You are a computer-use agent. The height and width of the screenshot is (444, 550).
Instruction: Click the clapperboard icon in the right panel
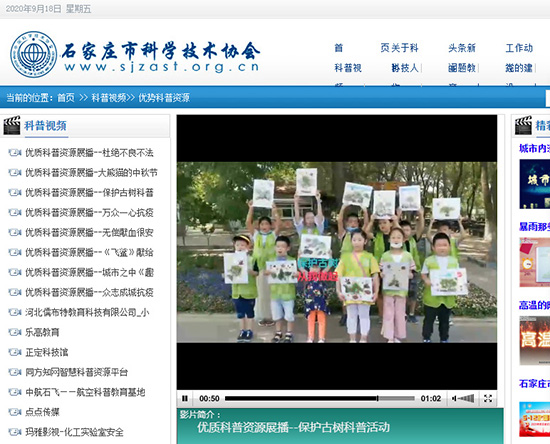523,126
